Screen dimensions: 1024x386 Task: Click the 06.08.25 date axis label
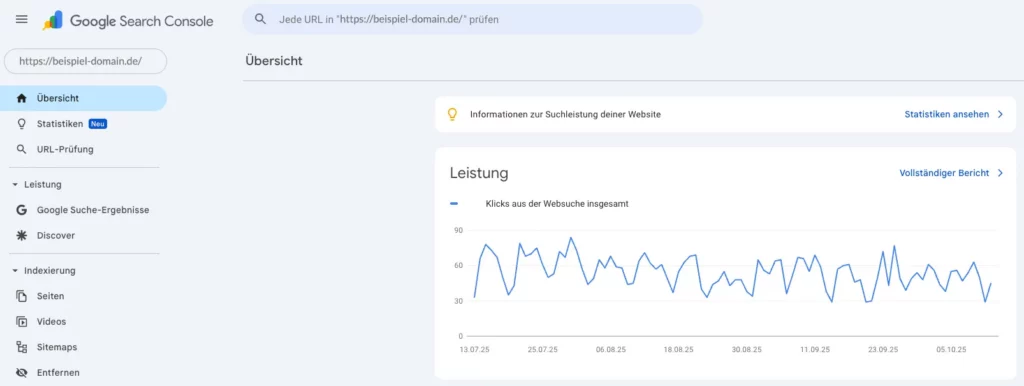pyautogui.click(x=611, y=350)
